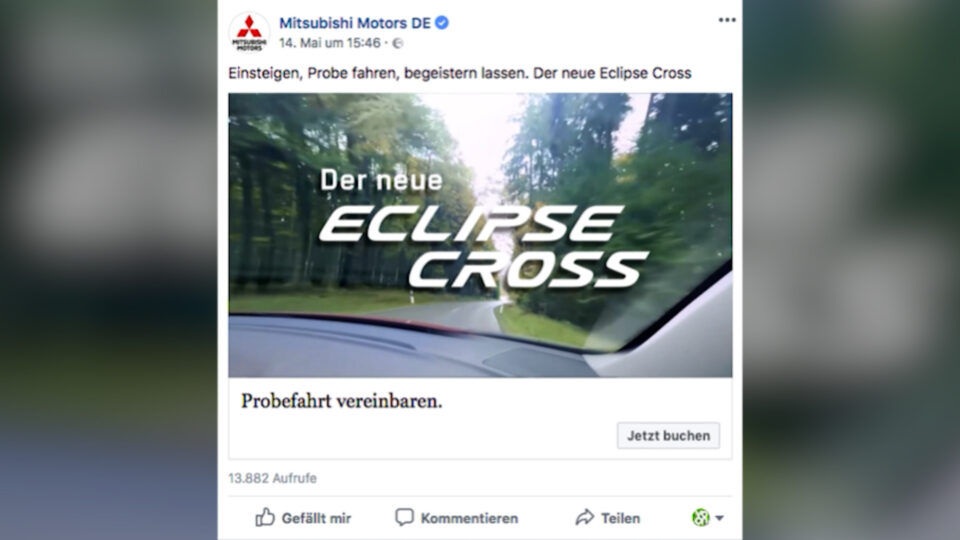Select the Kommentieren label

pos(469,519)
